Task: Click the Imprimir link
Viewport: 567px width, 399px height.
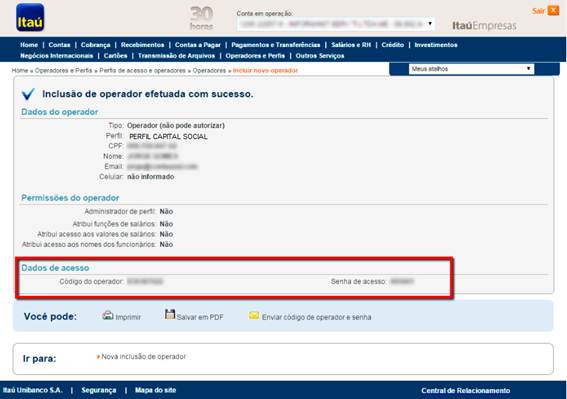Action: pos(128,317)
